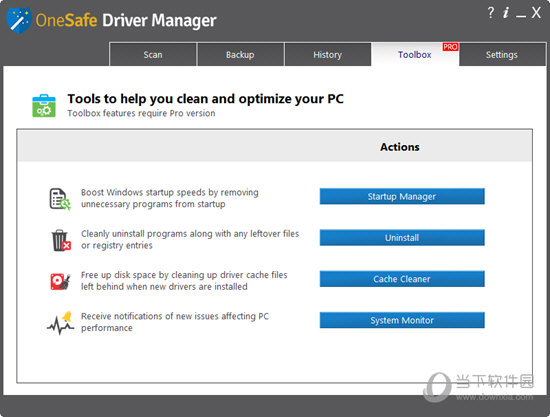The image size is (550, 417).
Task: Click the heartbeat bell monitor icon
Action: tap(60, 323)
